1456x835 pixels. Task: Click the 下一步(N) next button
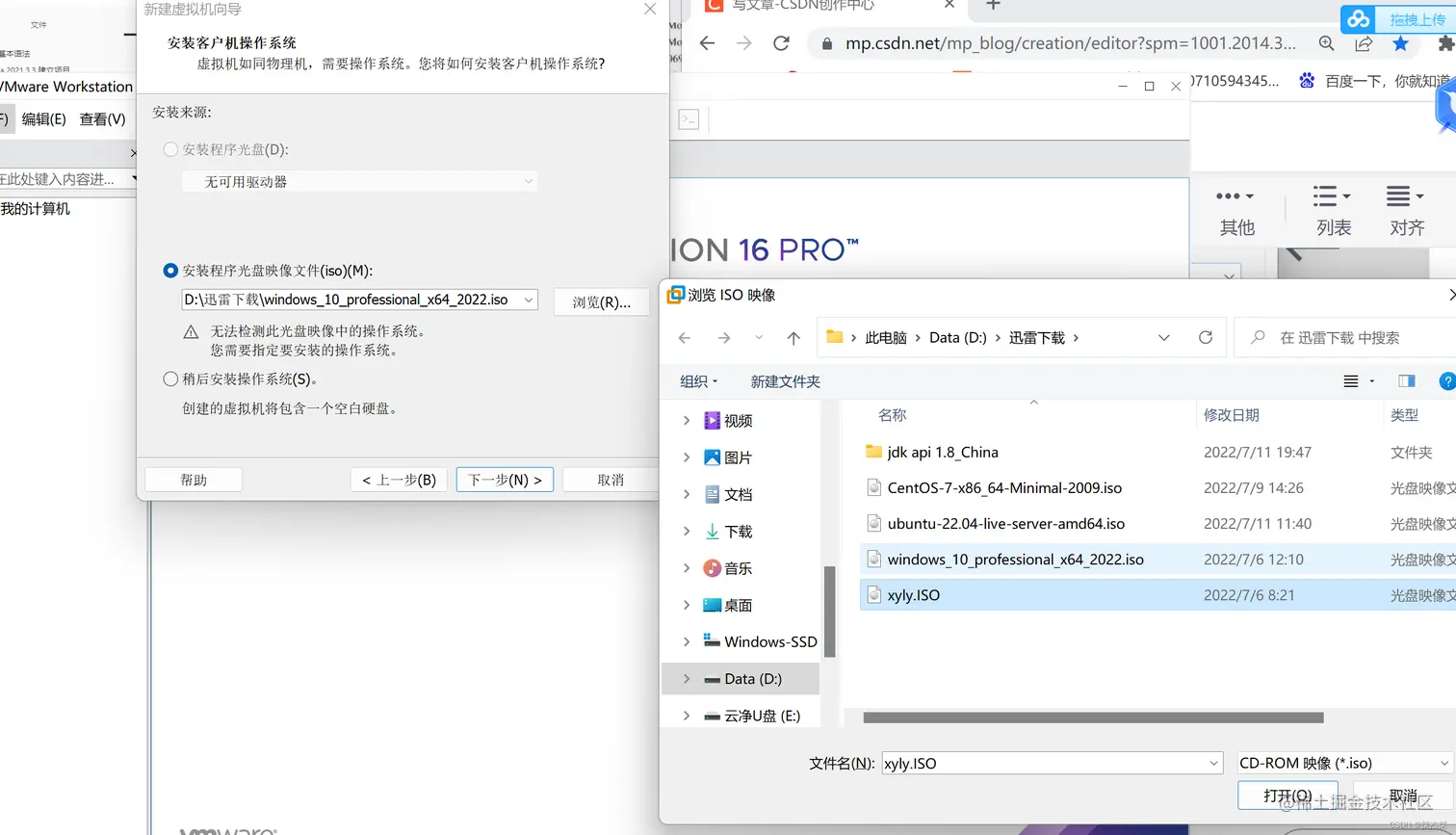point(505,480)
